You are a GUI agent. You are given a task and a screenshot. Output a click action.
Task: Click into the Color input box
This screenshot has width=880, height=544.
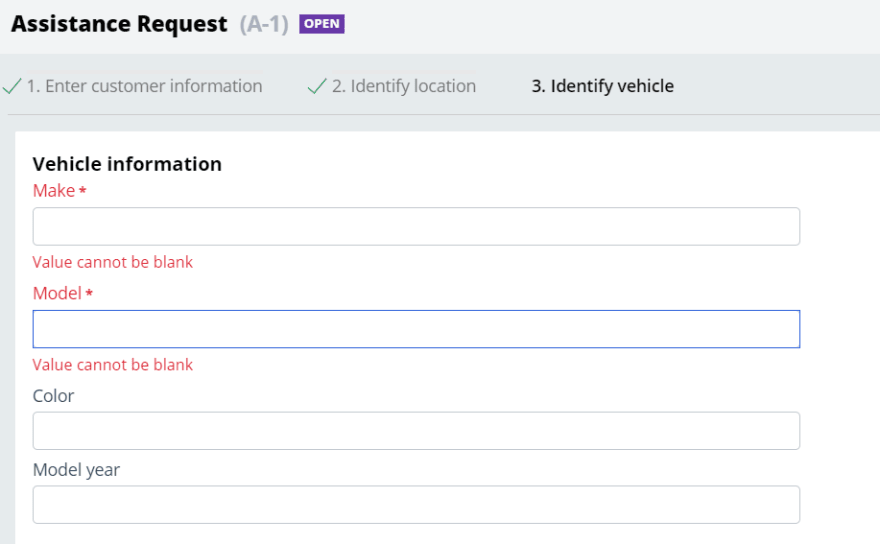(x=416, y=431)
